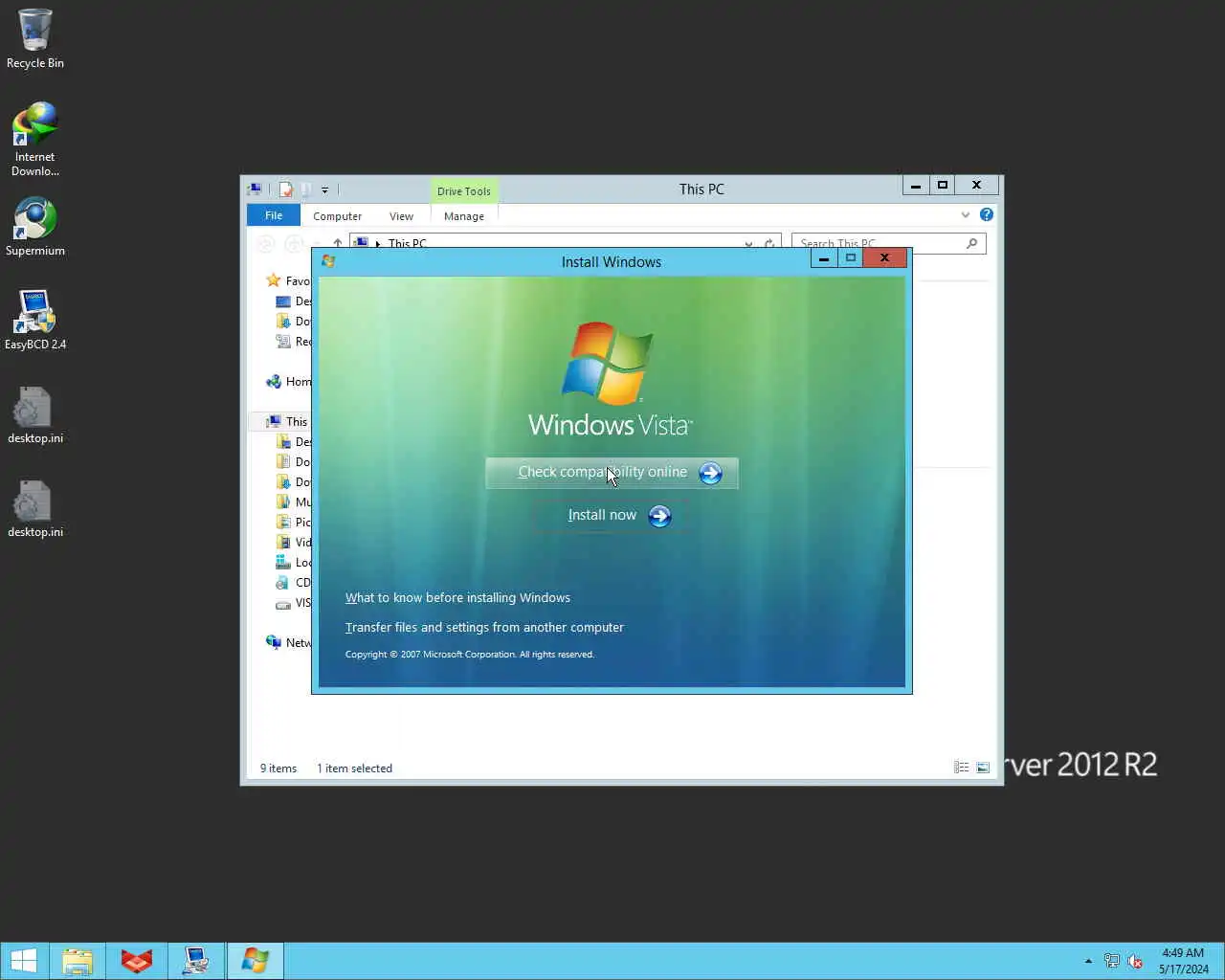Click the Check compatibility online text
This screenshot has width=1225, height=980.
click(602, 472)
